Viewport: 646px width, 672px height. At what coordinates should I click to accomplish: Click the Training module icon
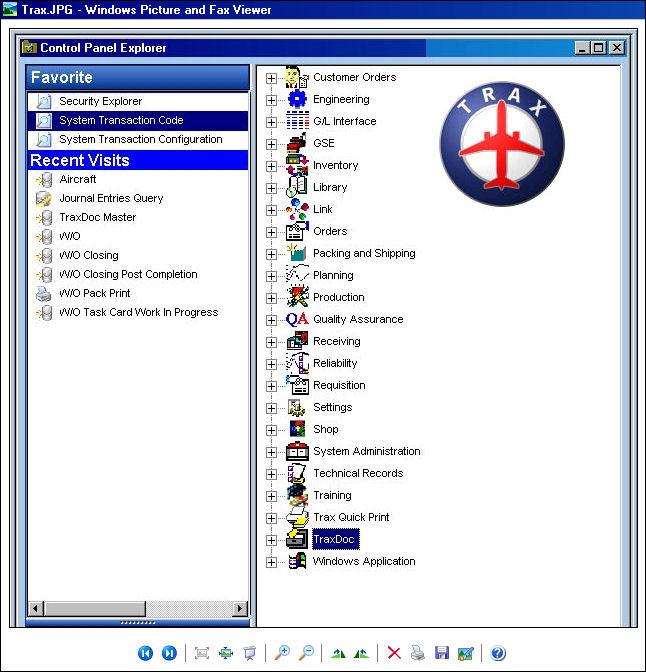[x=297, y=495]
